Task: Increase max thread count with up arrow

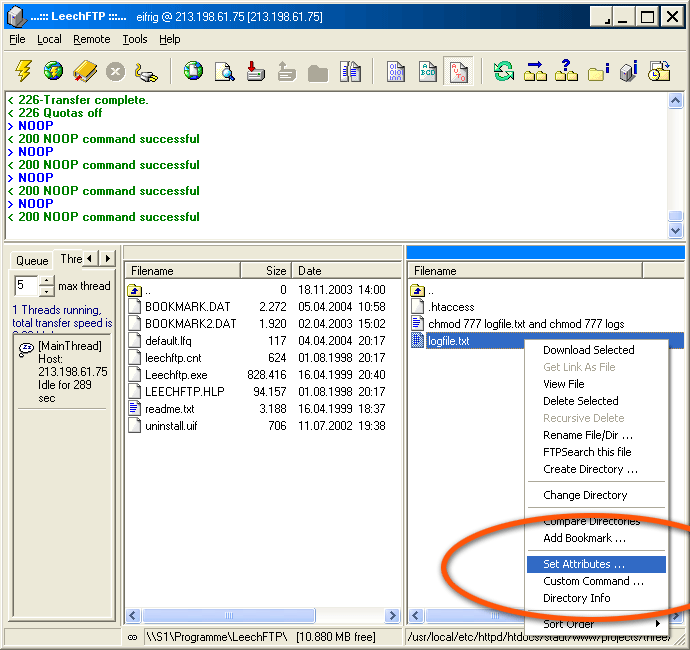Action: [47, 280]
